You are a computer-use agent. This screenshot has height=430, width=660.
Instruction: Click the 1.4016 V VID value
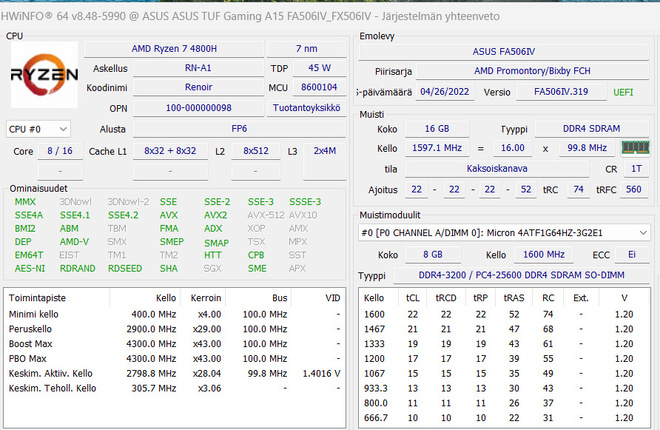click(321, 373)
